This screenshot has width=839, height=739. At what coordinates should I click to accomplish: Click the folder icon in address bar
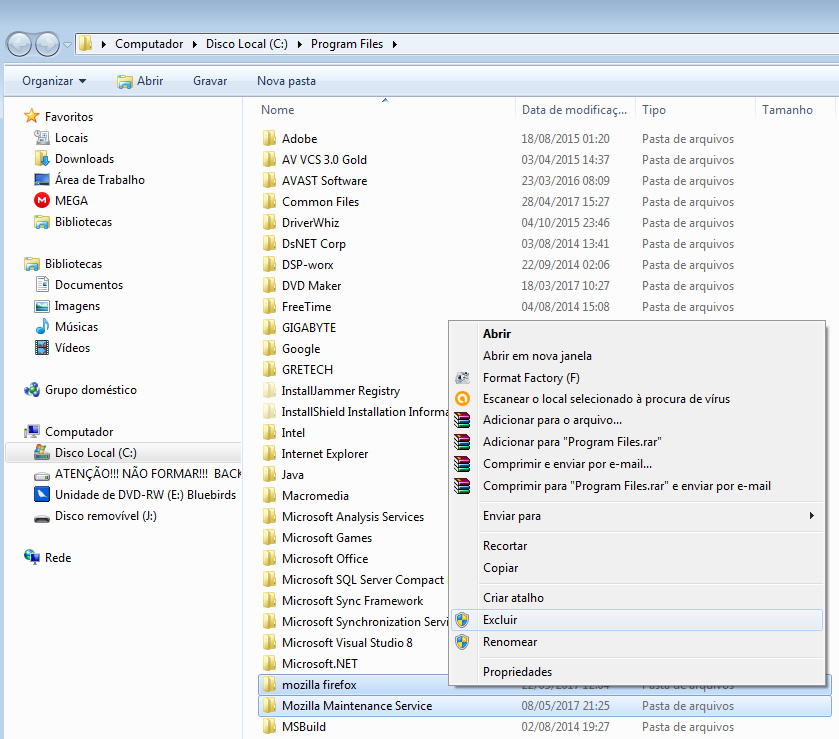86,43
